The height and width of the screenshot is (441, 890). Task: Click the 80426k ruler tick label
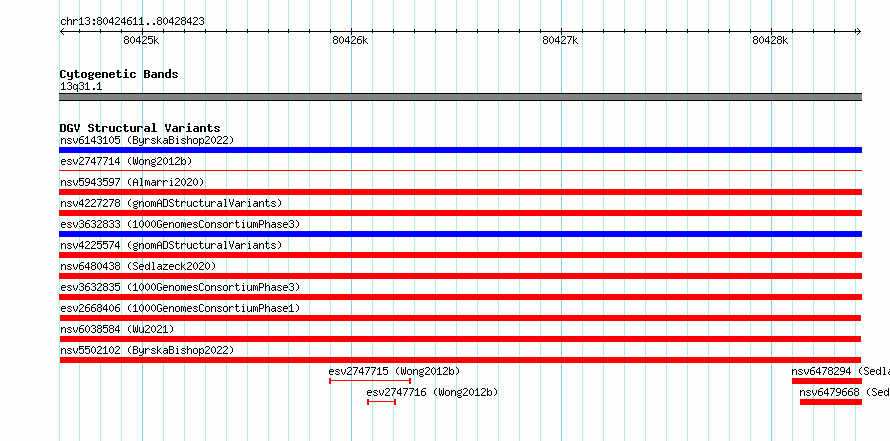[x=350, y=40]
